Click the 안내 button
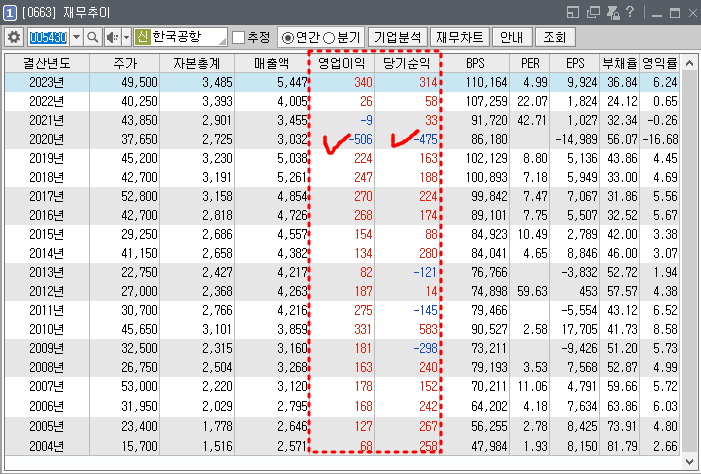 (x=512, y=37)
